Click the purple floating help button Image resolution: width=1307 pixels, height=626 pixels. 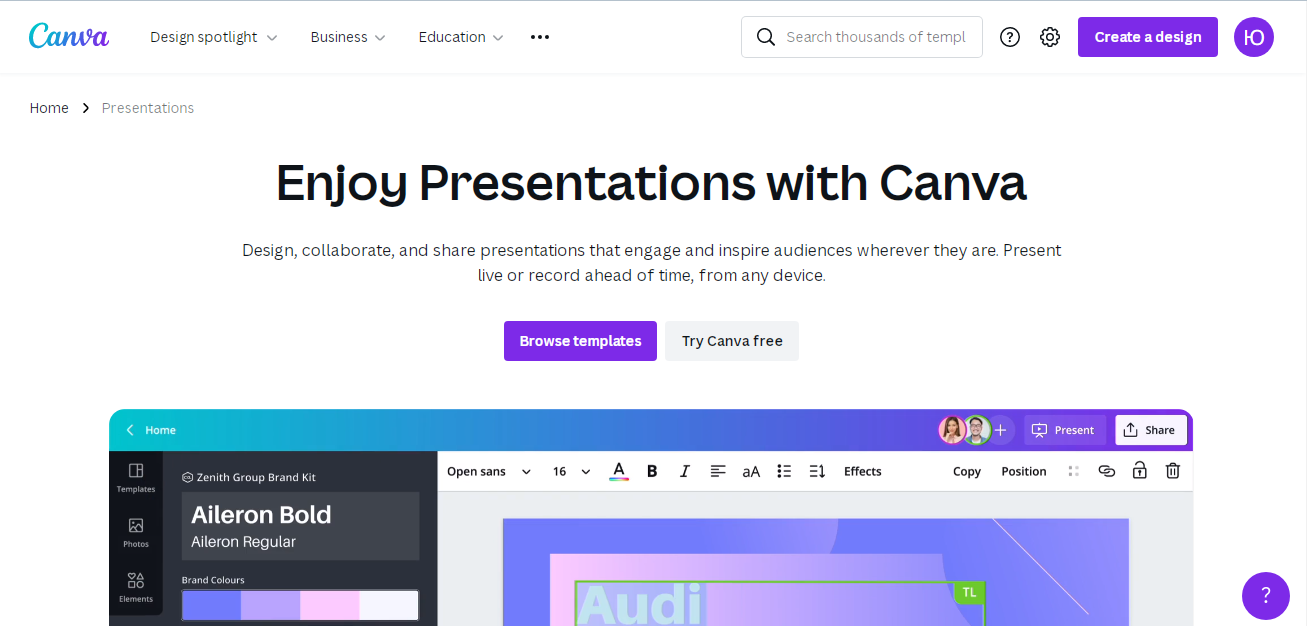1266,596
